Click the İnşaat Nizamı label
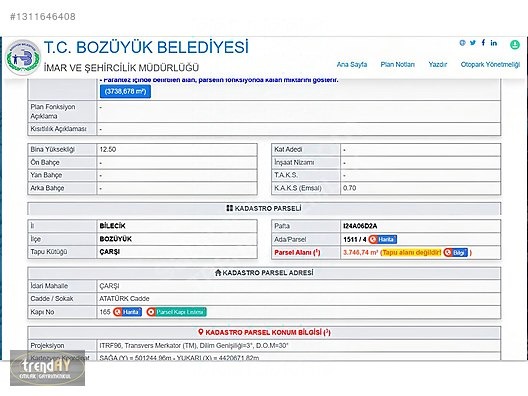The width and height of the screenshot is (528, 396). tap(294, 162)
